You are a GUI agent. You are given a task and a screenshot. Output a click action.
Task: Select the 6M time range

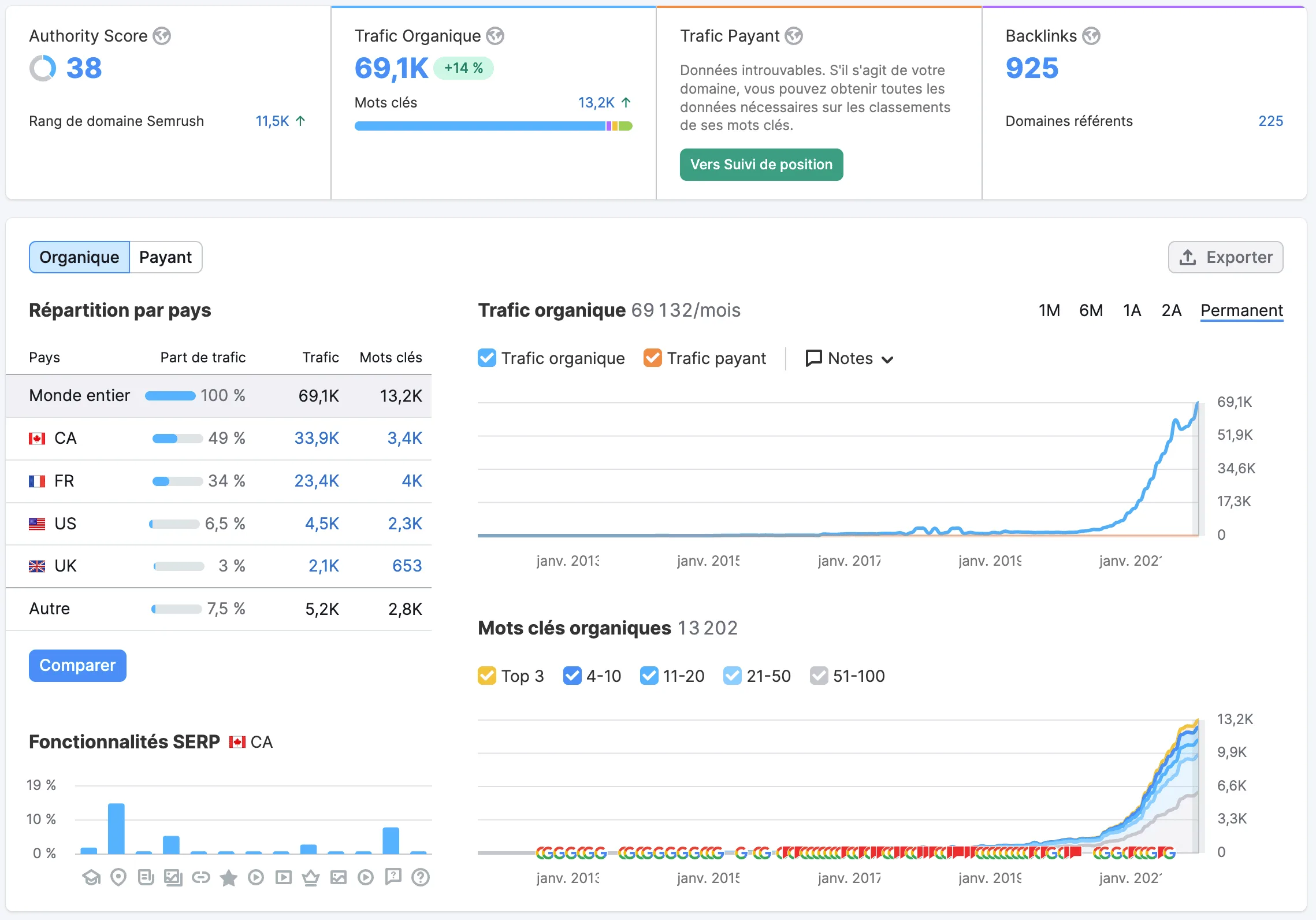coord(1091,310)
